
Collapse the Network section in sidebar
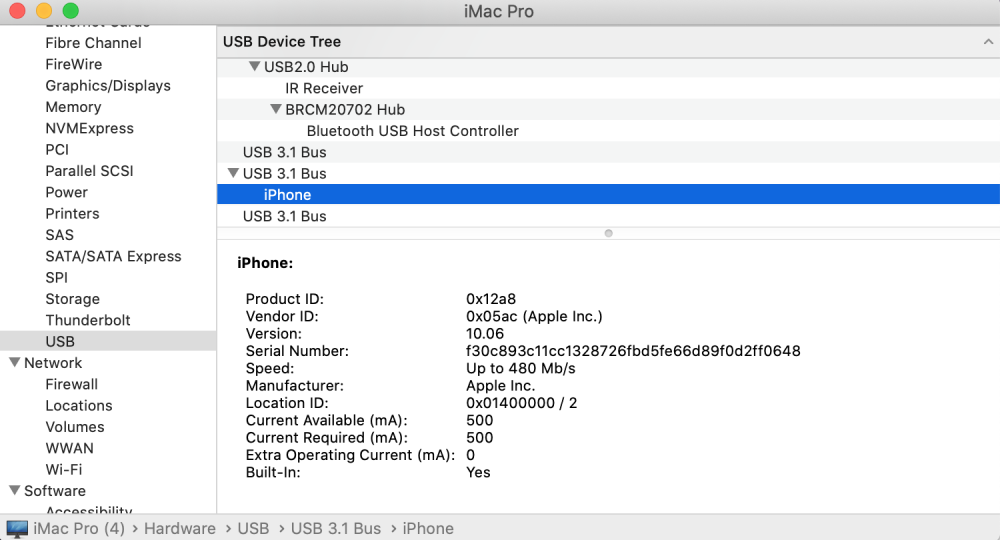click(15, 362)
